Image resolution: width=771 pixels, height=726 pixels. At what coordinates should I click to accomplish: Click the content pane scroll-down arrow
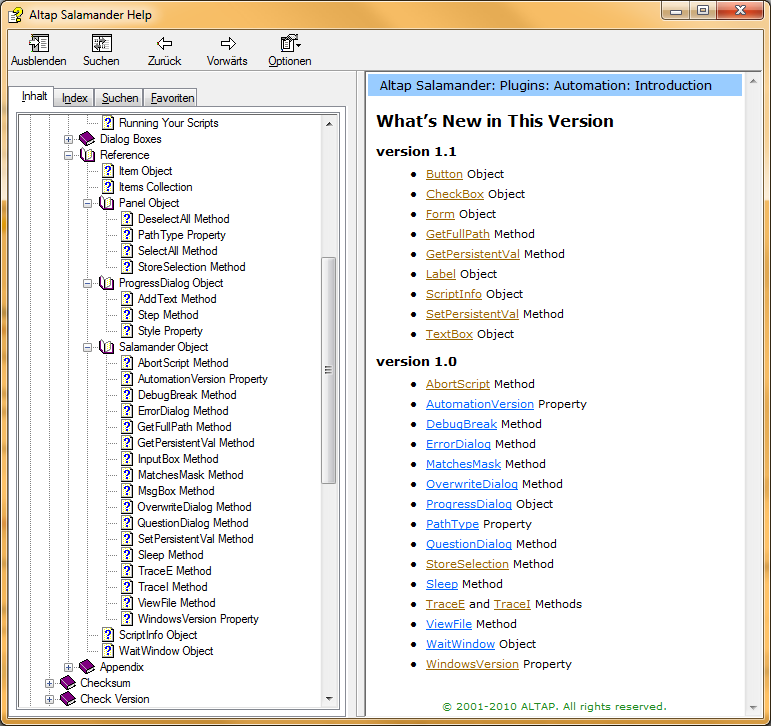point(753,708)
